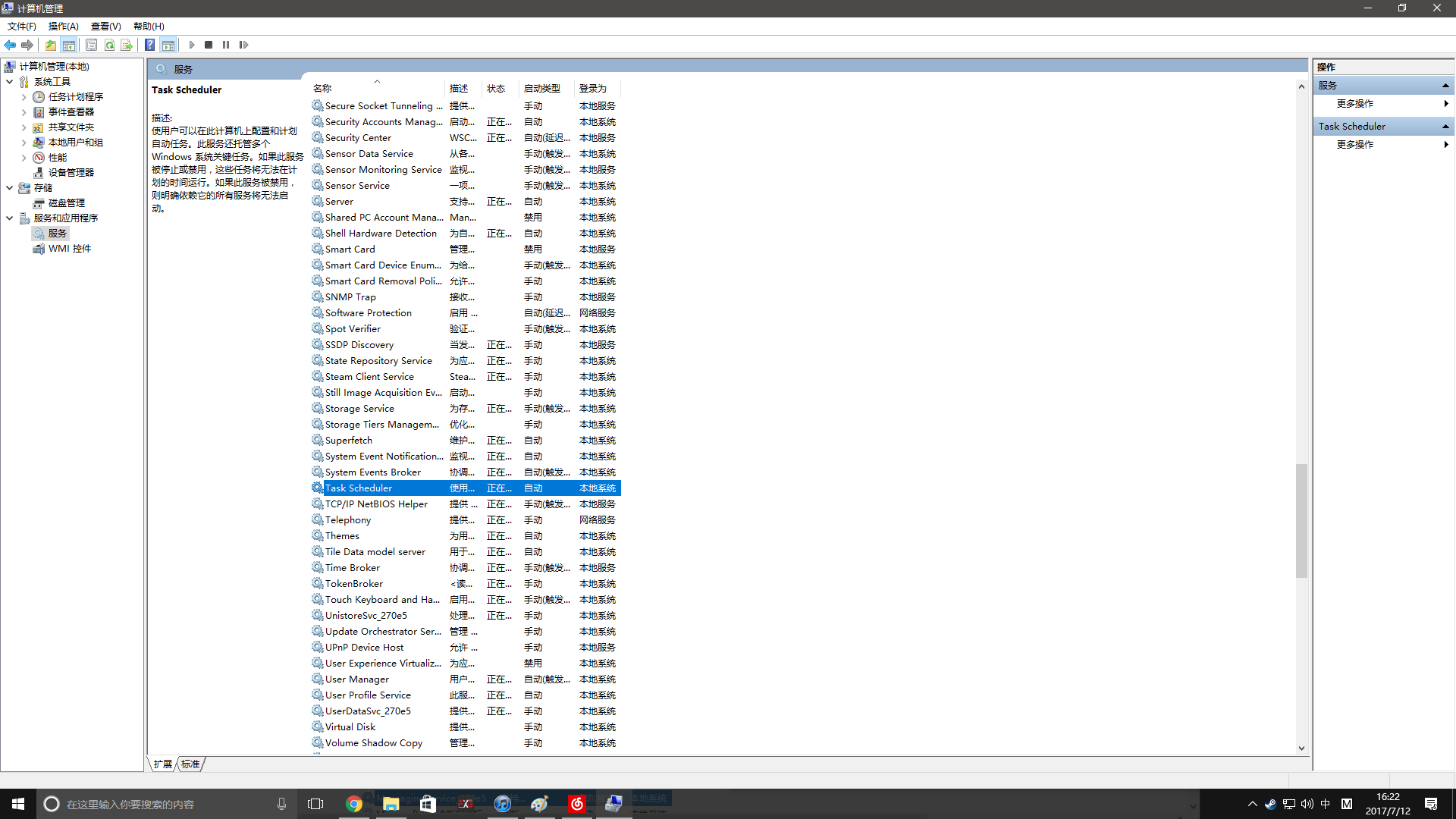1456x819 pixels.
Task: Pause the service with pause button
Action: point(226,45)
